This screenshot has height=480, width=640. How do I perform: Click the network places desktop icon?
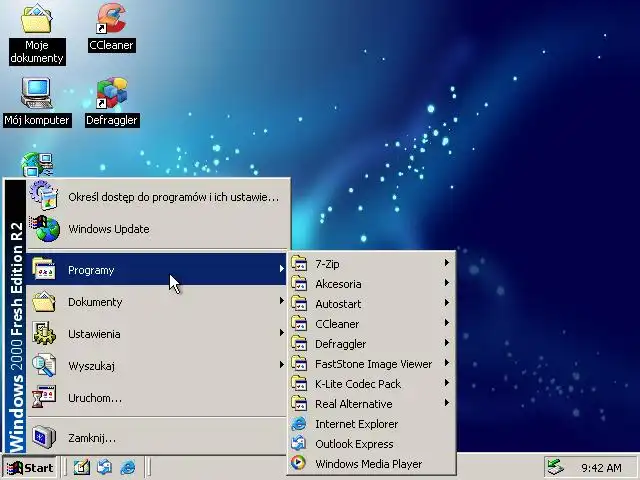(x=37, y=164)
